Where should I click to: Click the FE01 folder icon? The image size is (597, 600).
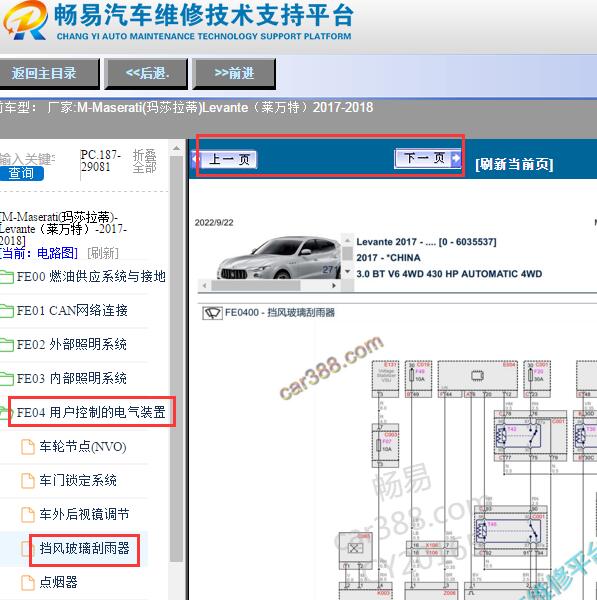point(7,311)
